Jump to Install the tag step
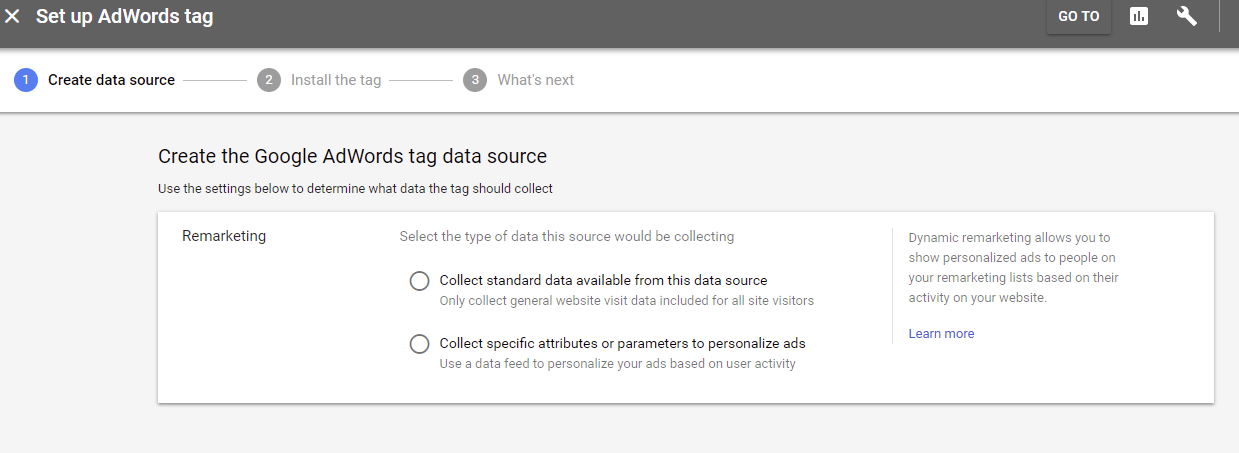 point(336,80)
